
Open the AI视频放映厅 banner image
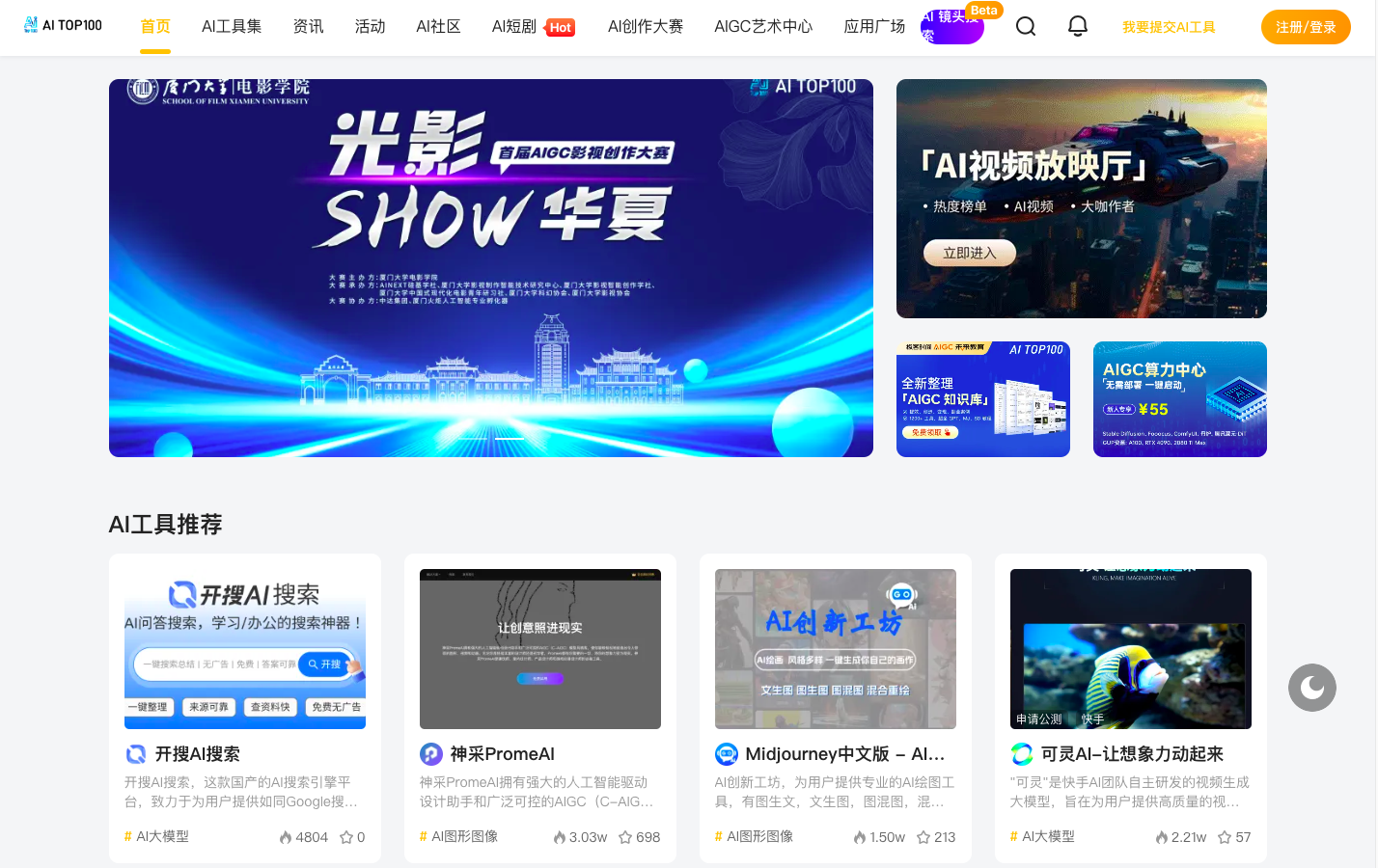1082,199
